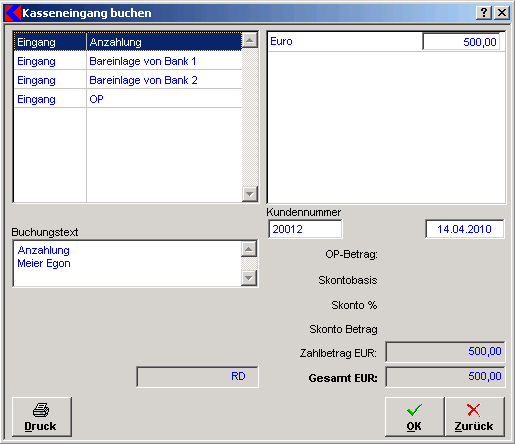The height and width of the screenshot is (444, 515).
Task: Click the Euro amount field 500,00
Action: pos(461,42)
